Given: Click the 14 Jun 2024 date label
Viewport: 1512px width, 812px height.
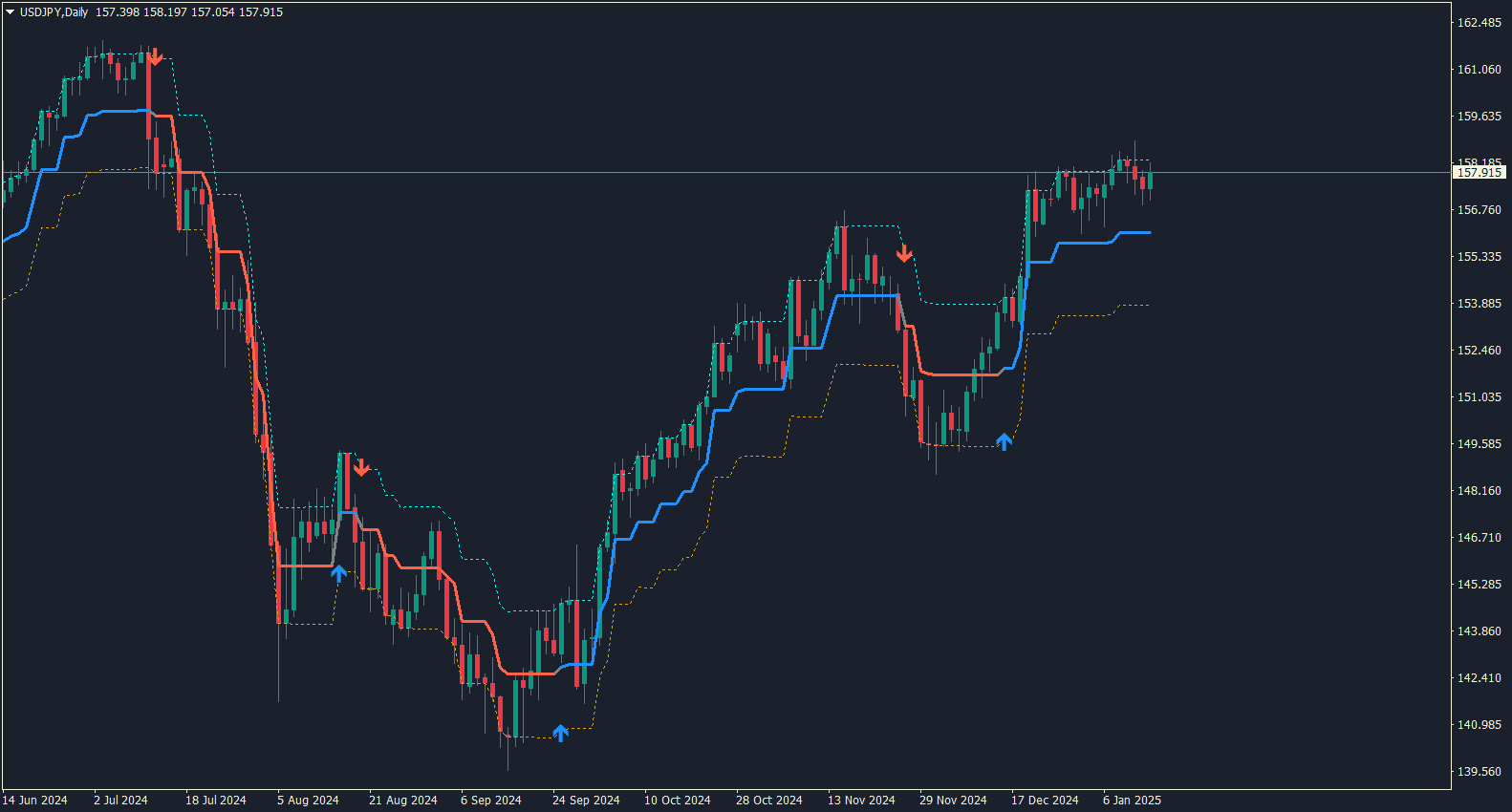Looking at the screenshot, I should [x=35, y=801].
